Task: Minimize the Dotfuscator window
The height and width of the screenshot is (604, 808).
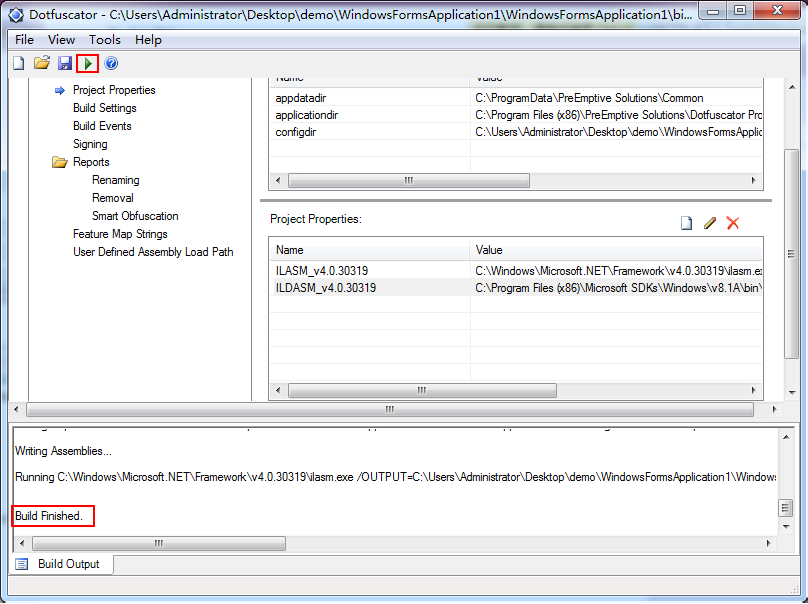Action: pyautogui.click(x=713, y=10)
